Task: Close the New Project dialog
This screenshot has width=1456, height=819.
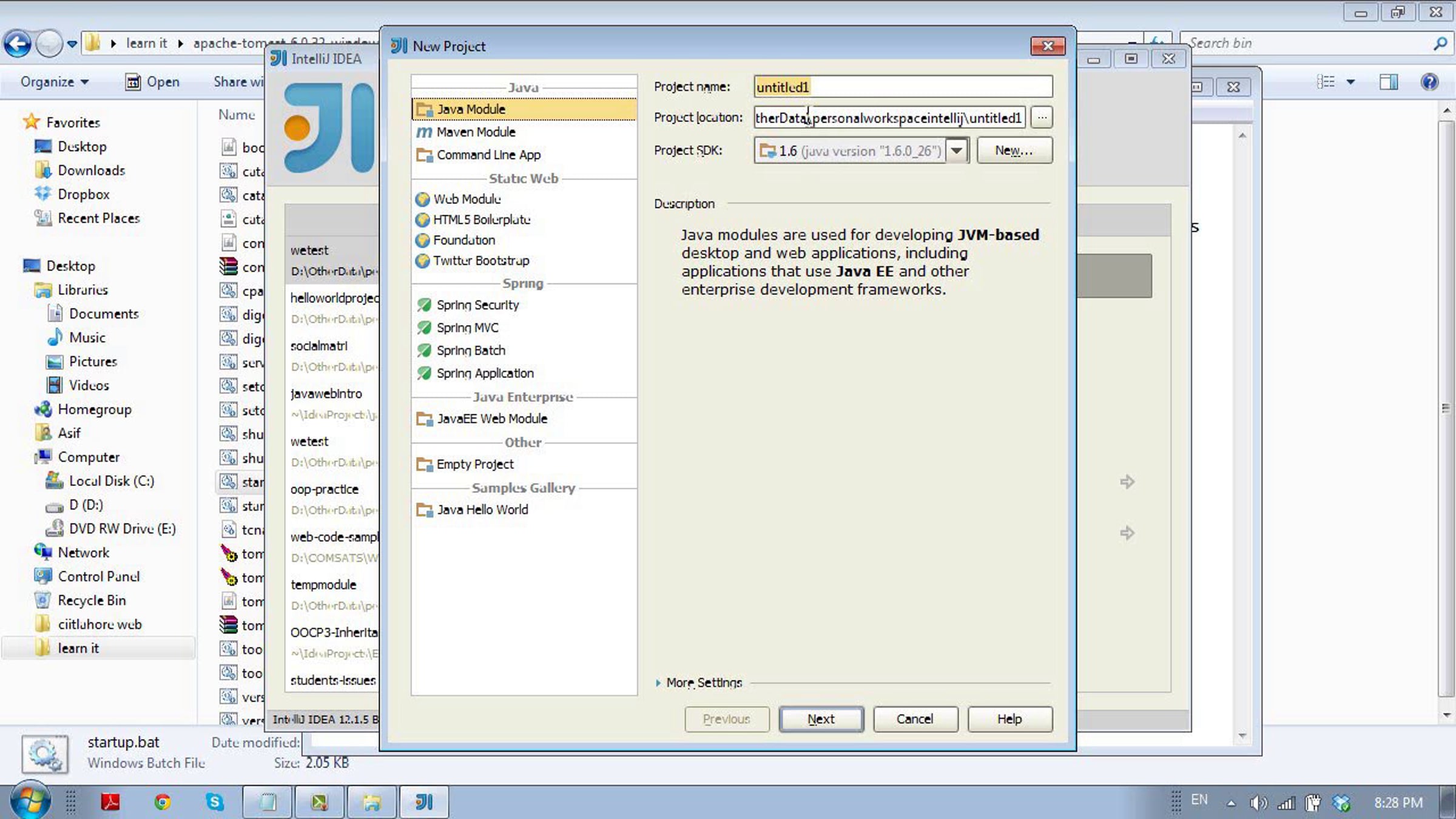Action: click(x=1048, y=46)
